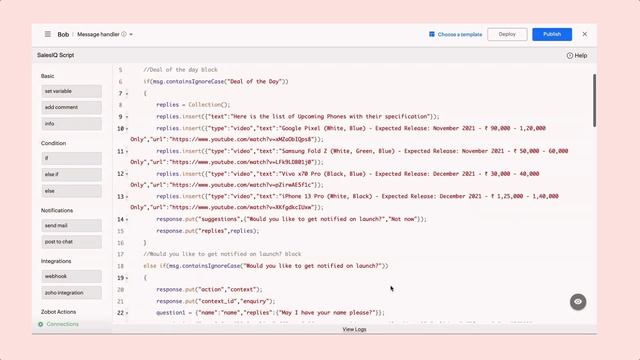Insert an info block
Viewport: 640px width, 360px height.
(71, 124)
